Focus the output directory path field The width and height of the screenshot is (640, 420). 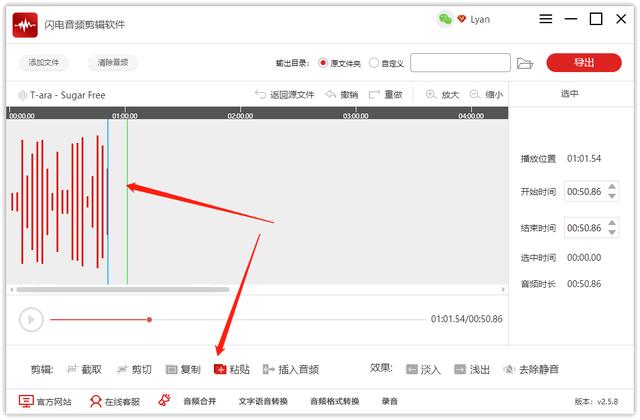click(x=460, y=62)
